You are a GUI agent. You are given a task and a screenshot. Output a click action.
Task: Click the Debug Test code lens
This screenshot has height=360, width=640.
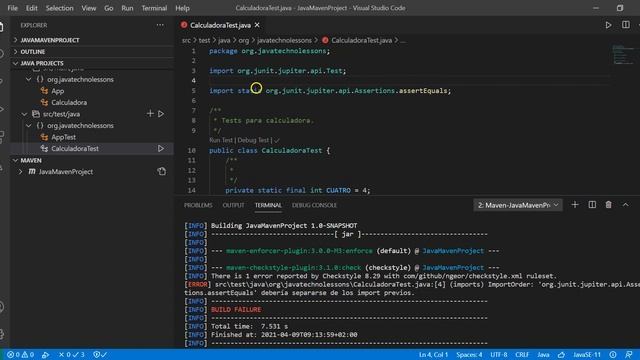pyautogui.click(x=253, y=140)
